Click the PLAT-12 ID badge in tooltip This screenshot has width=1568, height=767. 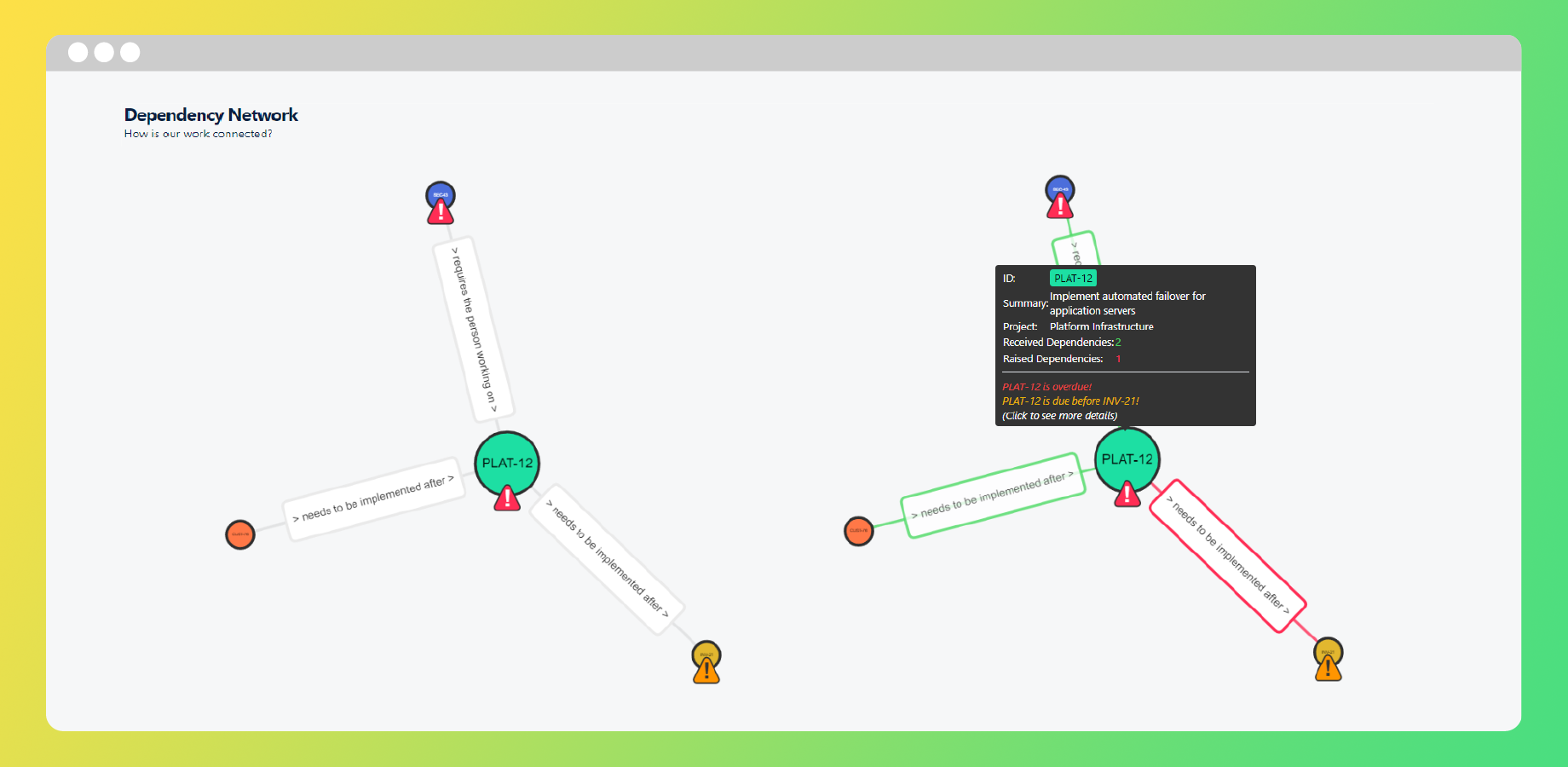click(x=1073, y=278)
